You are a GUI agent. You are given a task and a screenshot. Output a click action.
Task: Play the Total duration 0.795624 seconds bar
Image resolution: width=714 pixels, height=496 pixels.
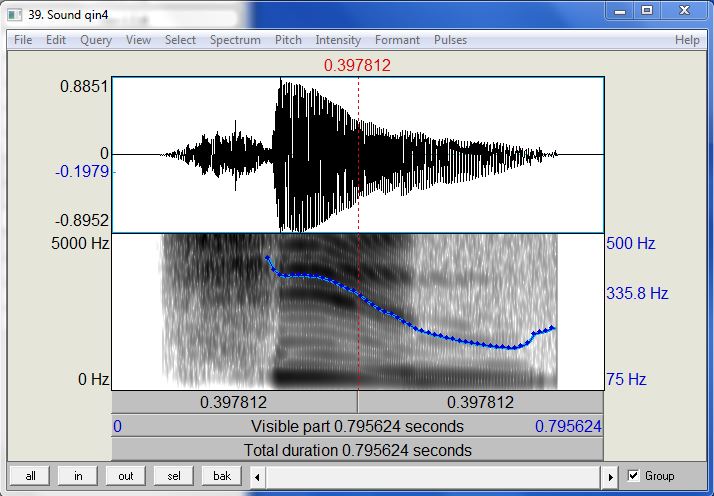tap(357, 450)
